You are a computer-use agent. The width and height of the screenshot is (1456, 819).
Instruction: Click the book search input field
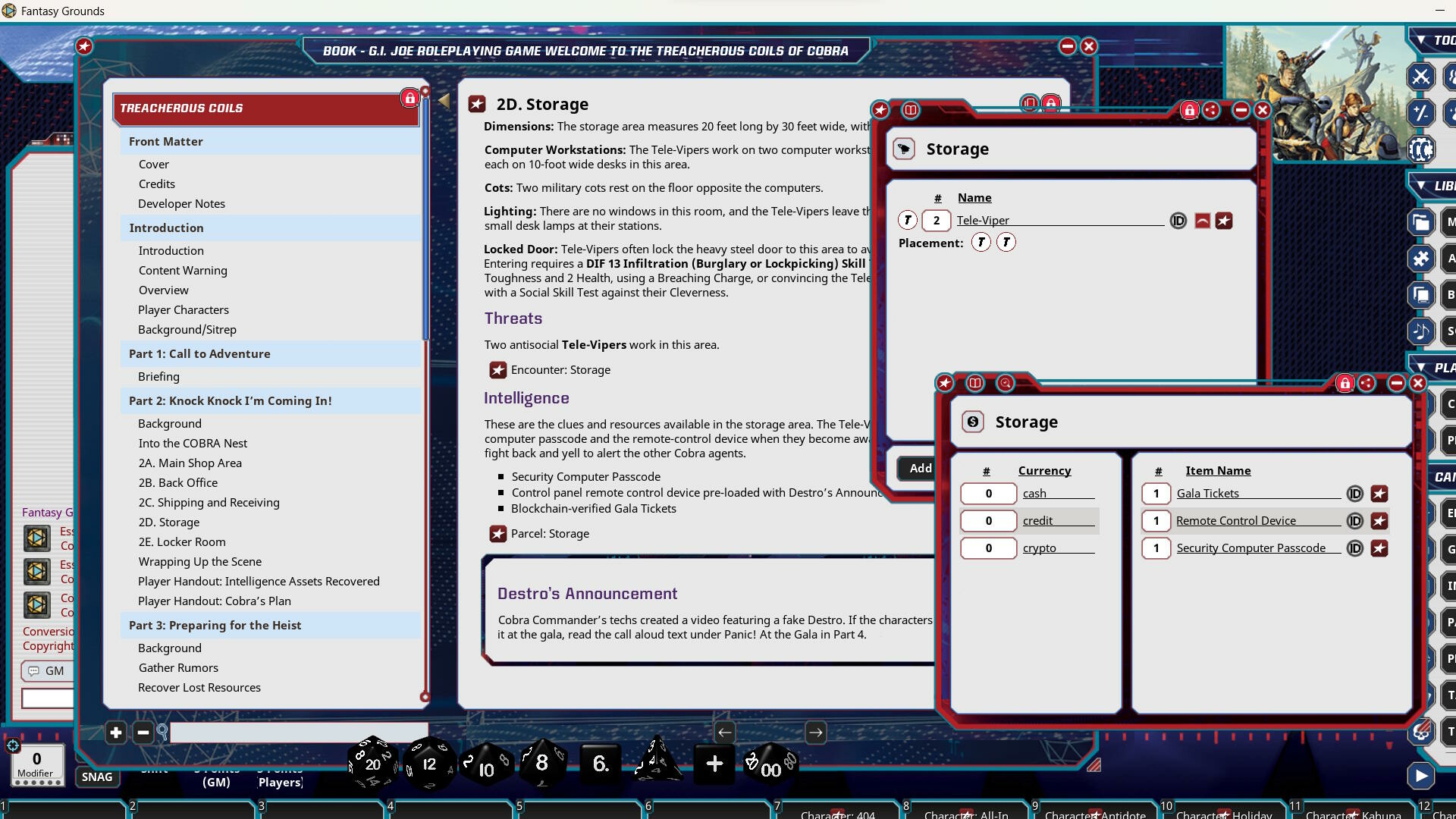click(299, 733)
